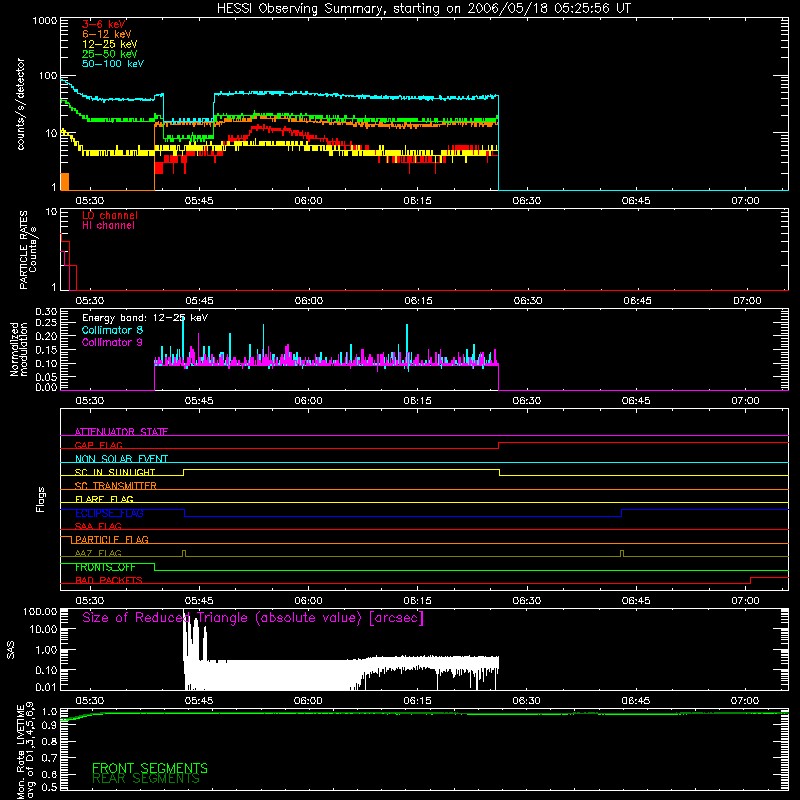800x800 pixels.
Task: Click the 'Energy band: 12-25 keV' label
Action: (x=145, y=318)
